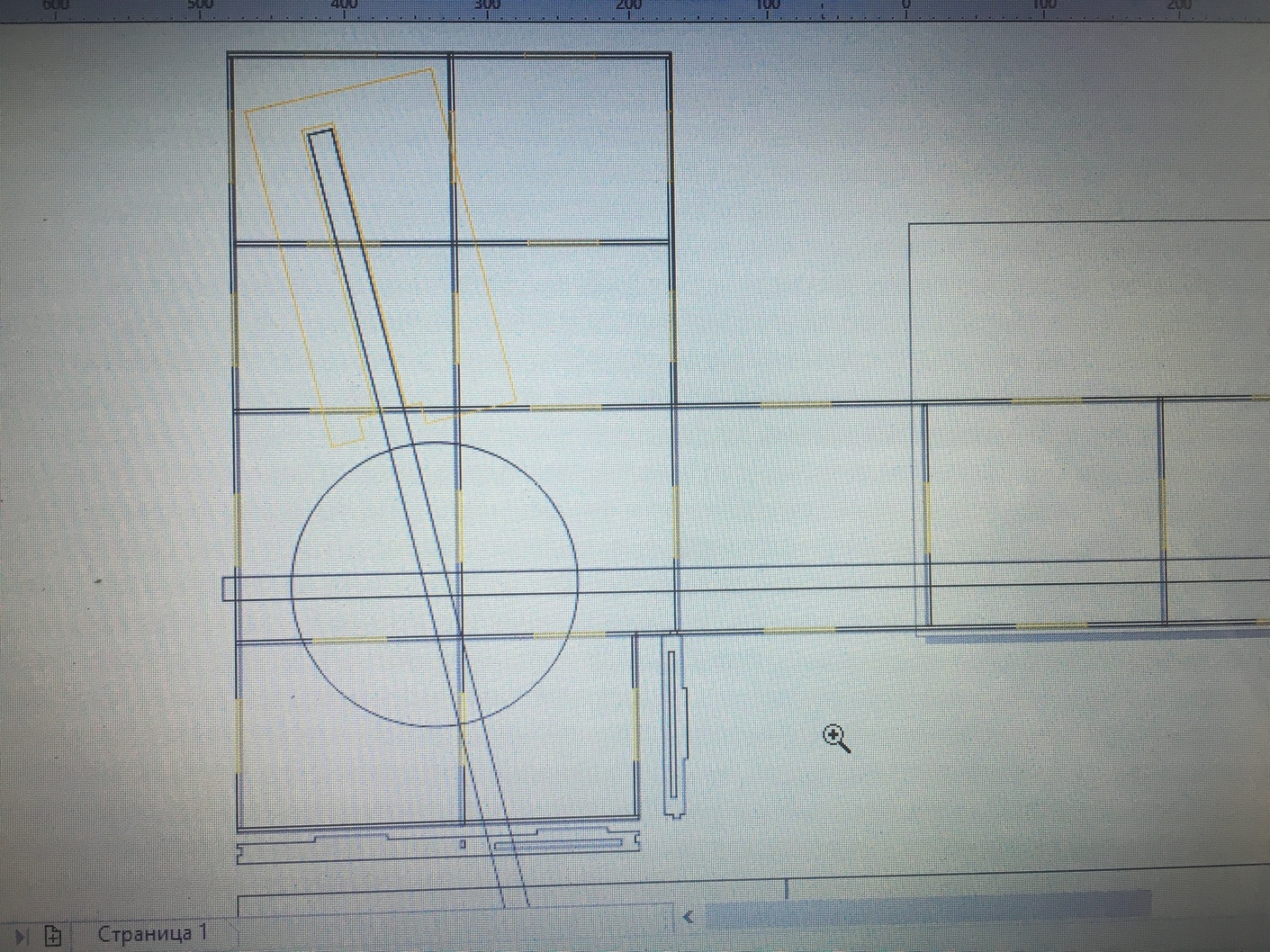Click the left 100 mark on the ruler
The width and height of the screenshot is (1270, 952).
point(767,6)
